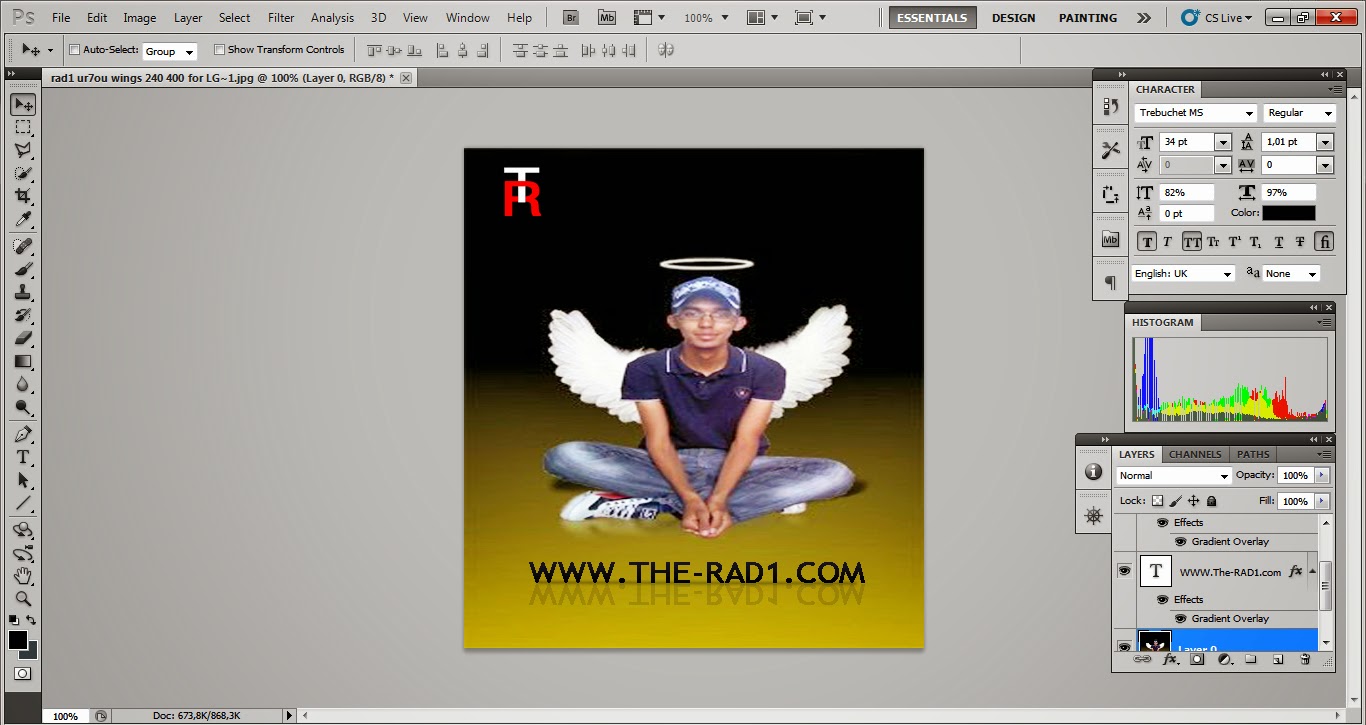The height and width of the screenshot is (725, 1366).
Task: Switch to the Channels tab
Action: click(1195, 454)
